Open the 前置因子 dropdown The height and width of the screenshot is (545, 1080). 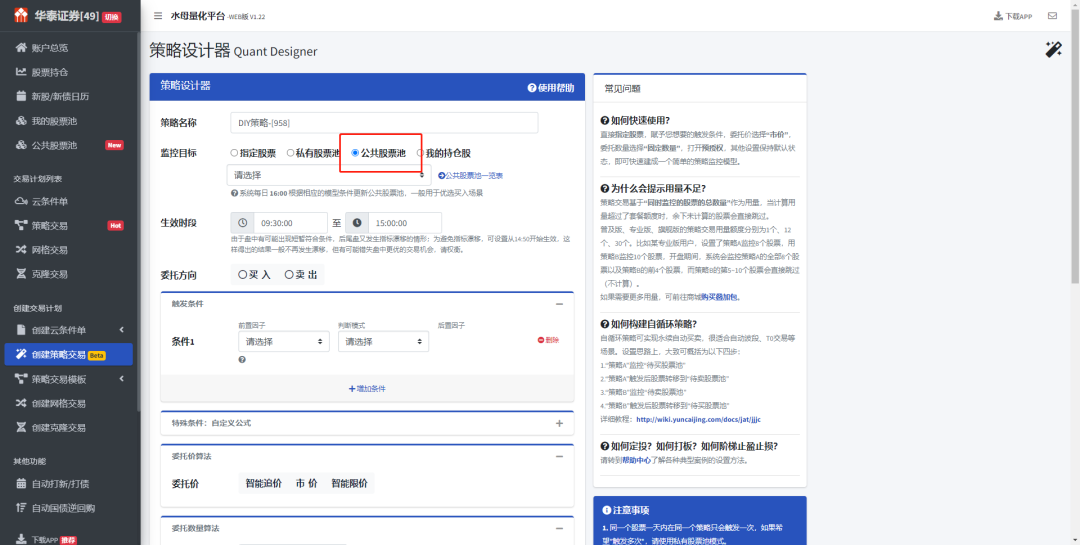284,341
